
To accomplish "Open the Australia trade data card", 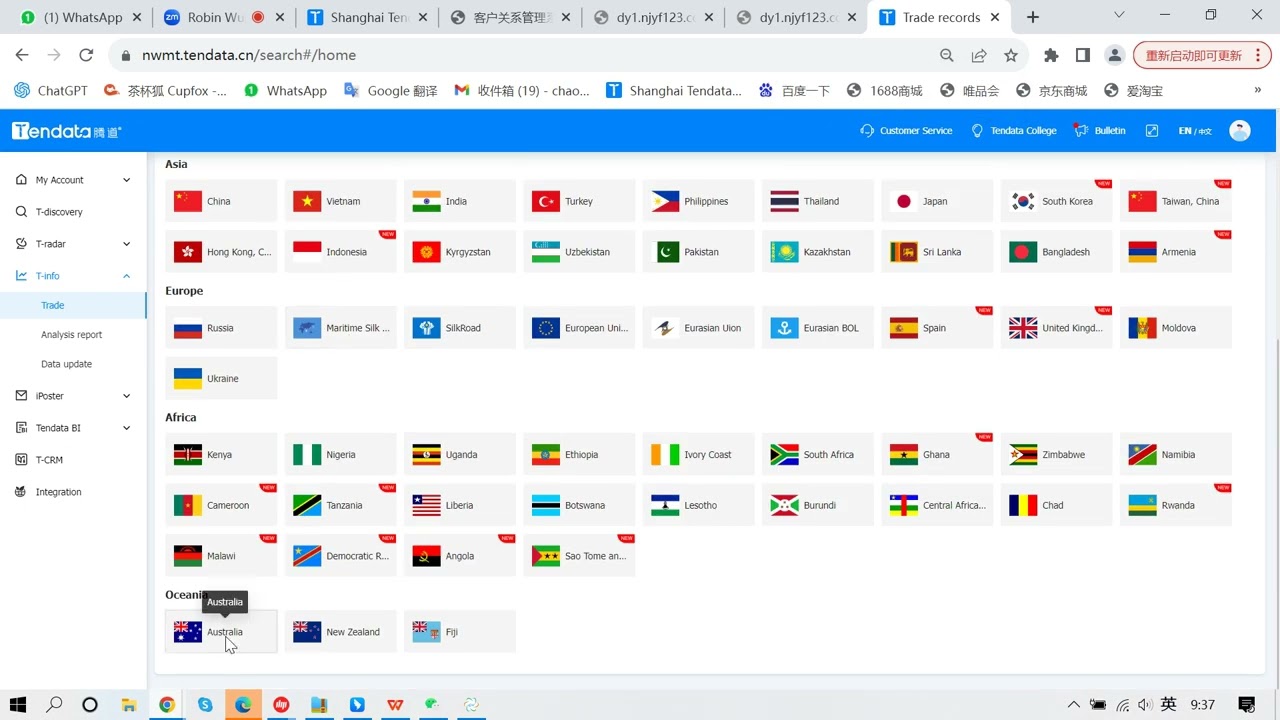I will (x=221, y=632).
